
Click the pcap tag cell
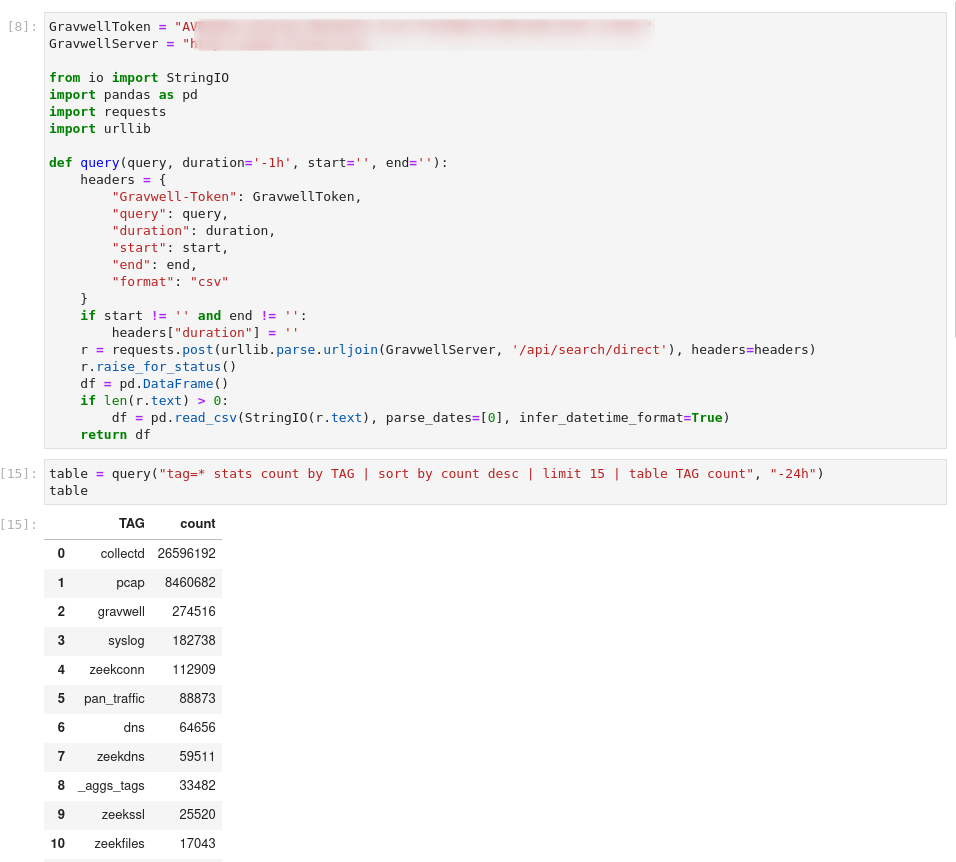[130, 582]
